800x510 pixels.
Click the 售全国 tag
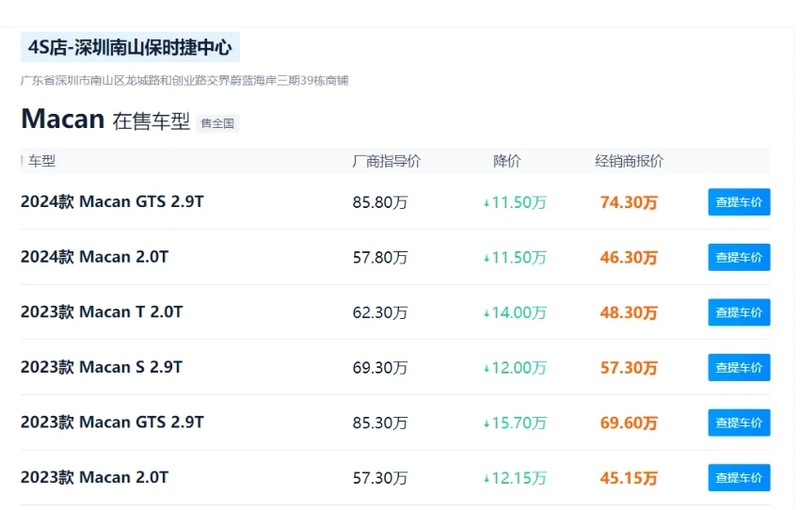coord(218,123)
